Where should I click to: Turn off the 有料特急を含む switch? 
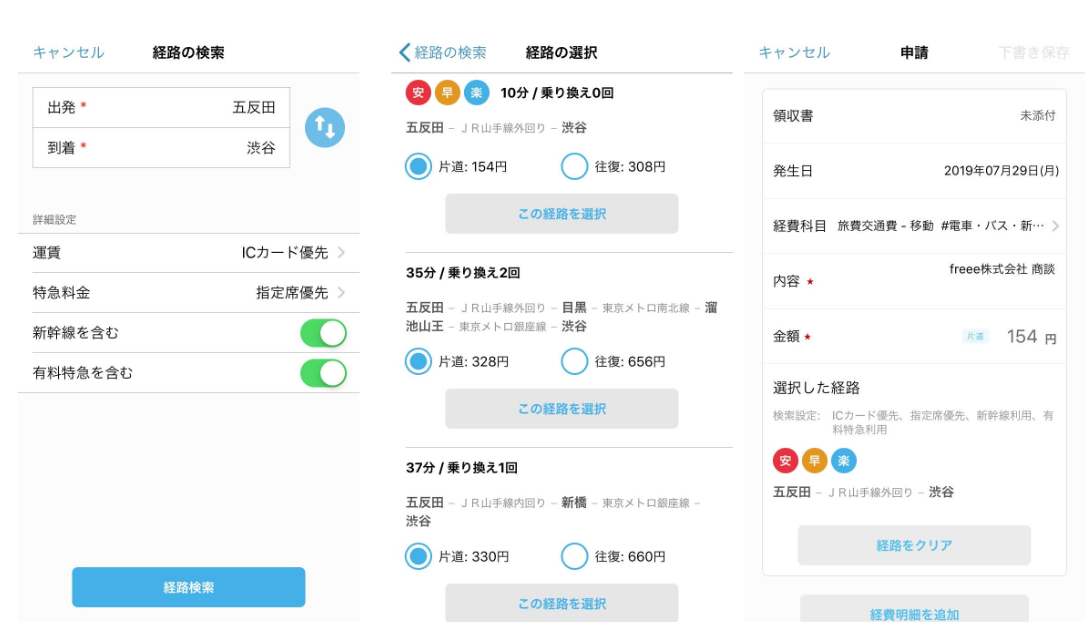click(x=323, y=373)
